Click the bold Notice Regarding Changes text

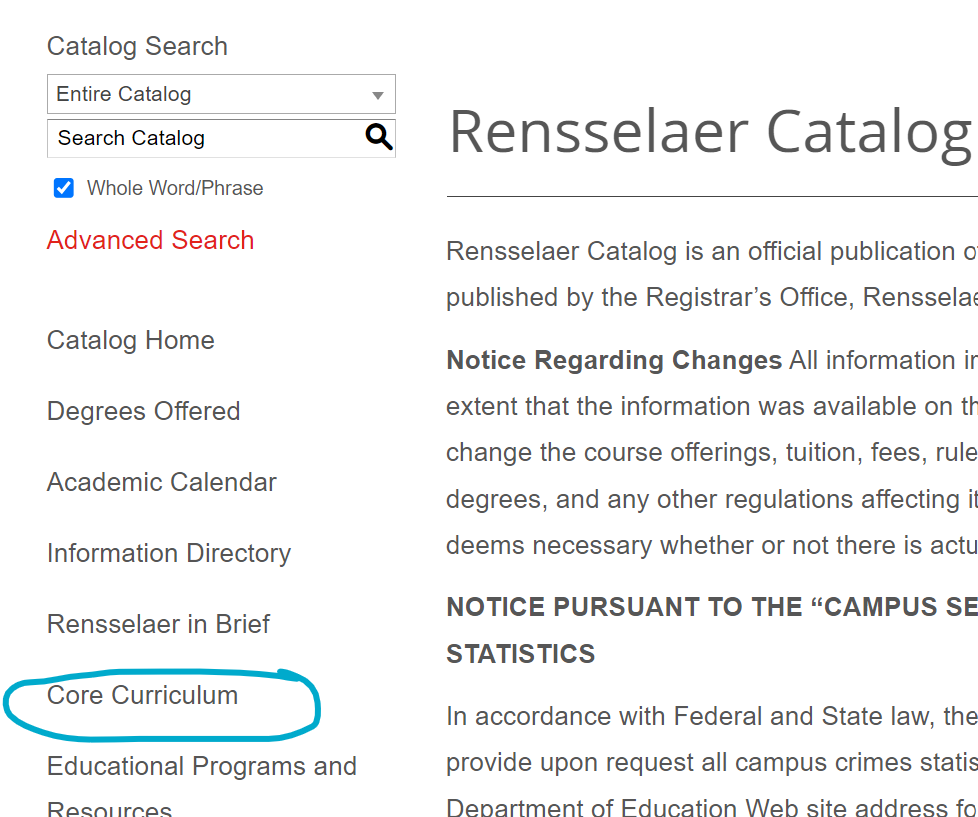(x=614, y=360)
